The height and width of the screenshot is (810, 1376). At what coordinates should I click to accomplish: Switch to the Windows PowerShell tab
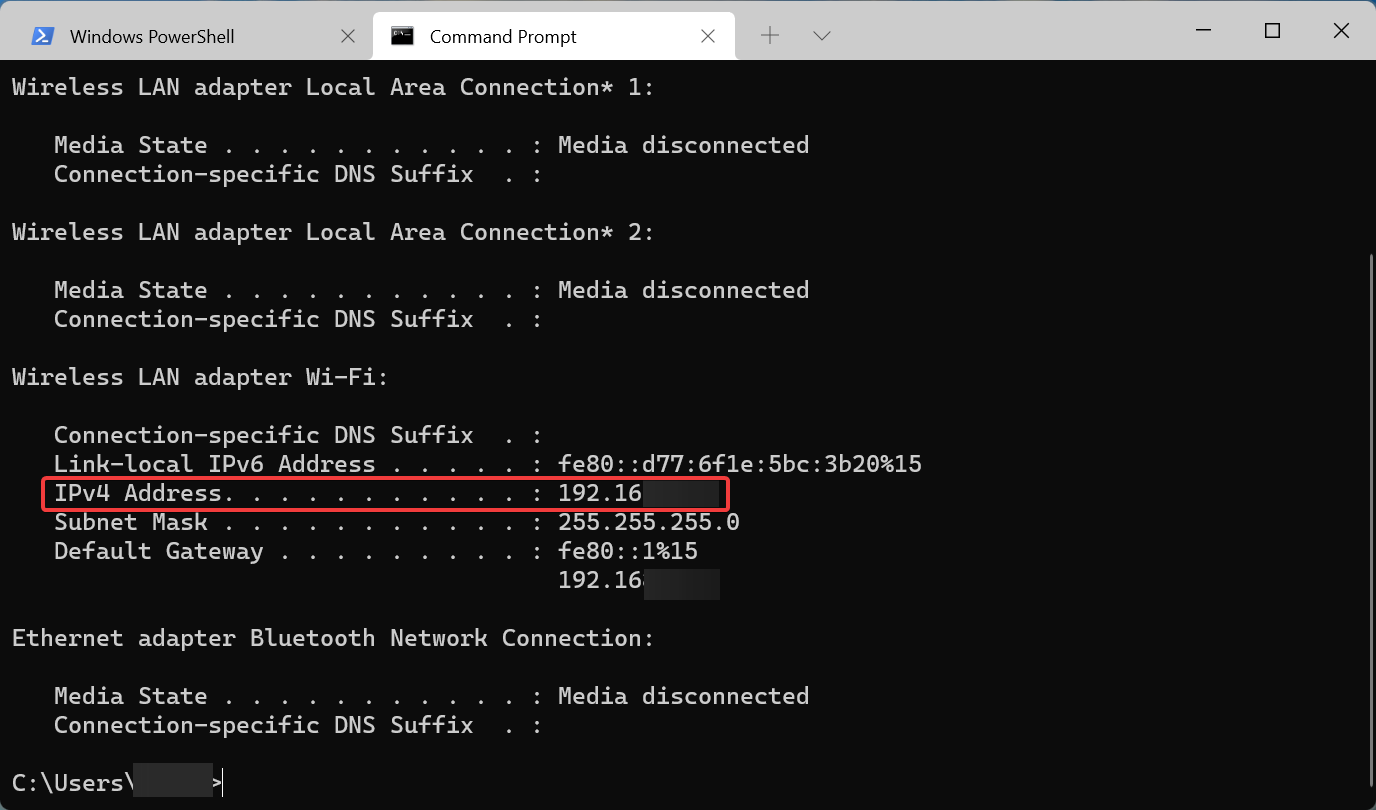click(152, 37)
